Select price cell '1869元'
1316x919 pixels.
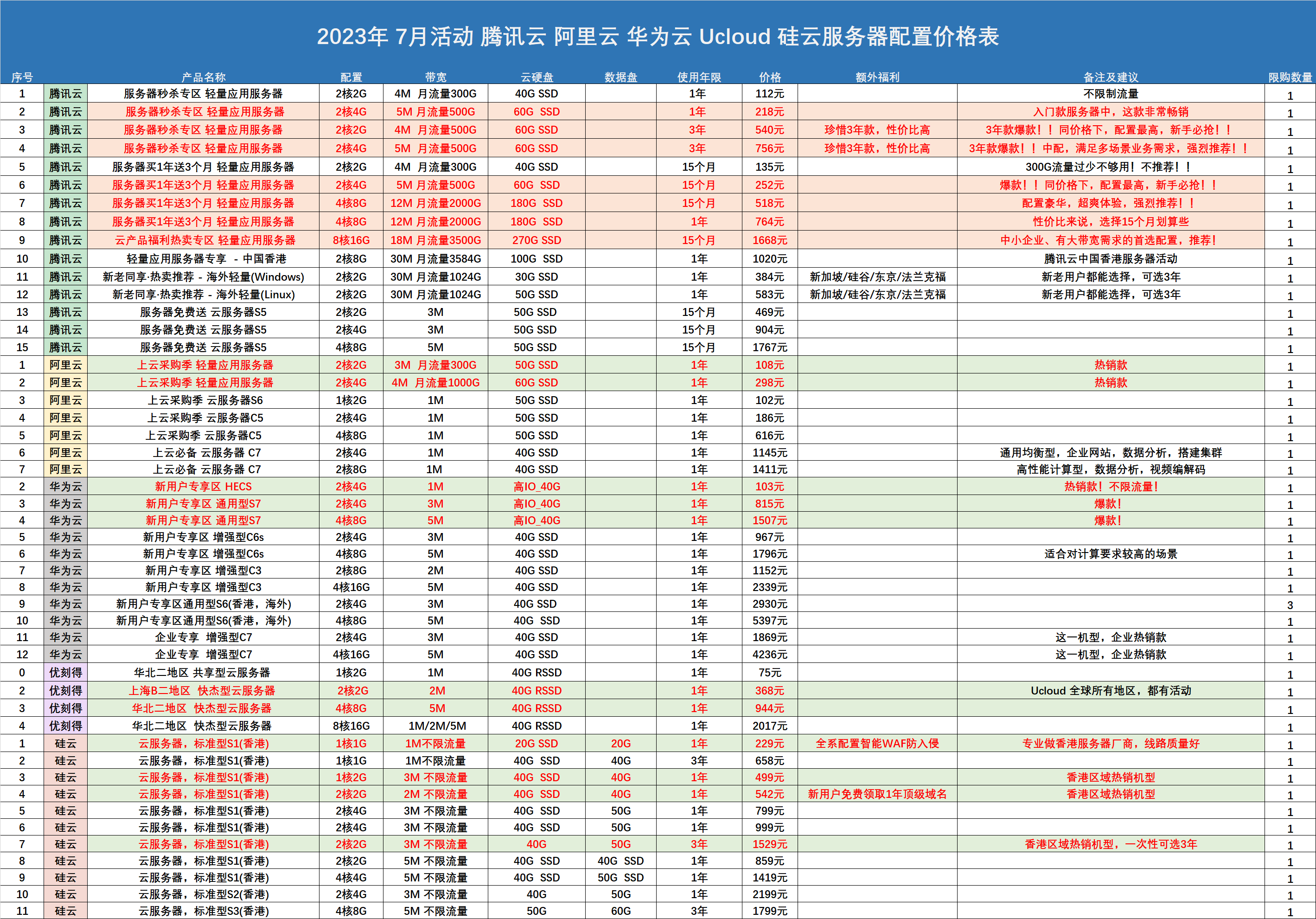point(770,637)
